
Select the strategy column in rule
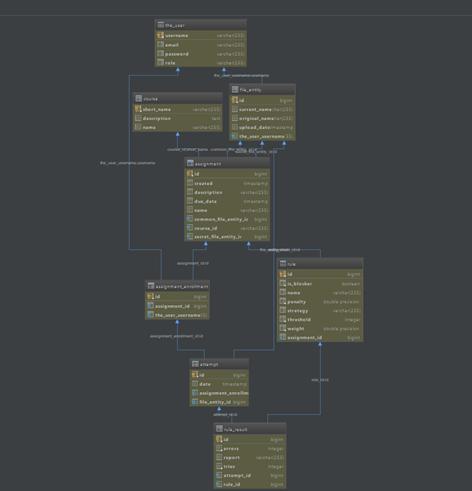tap(320, 311)
